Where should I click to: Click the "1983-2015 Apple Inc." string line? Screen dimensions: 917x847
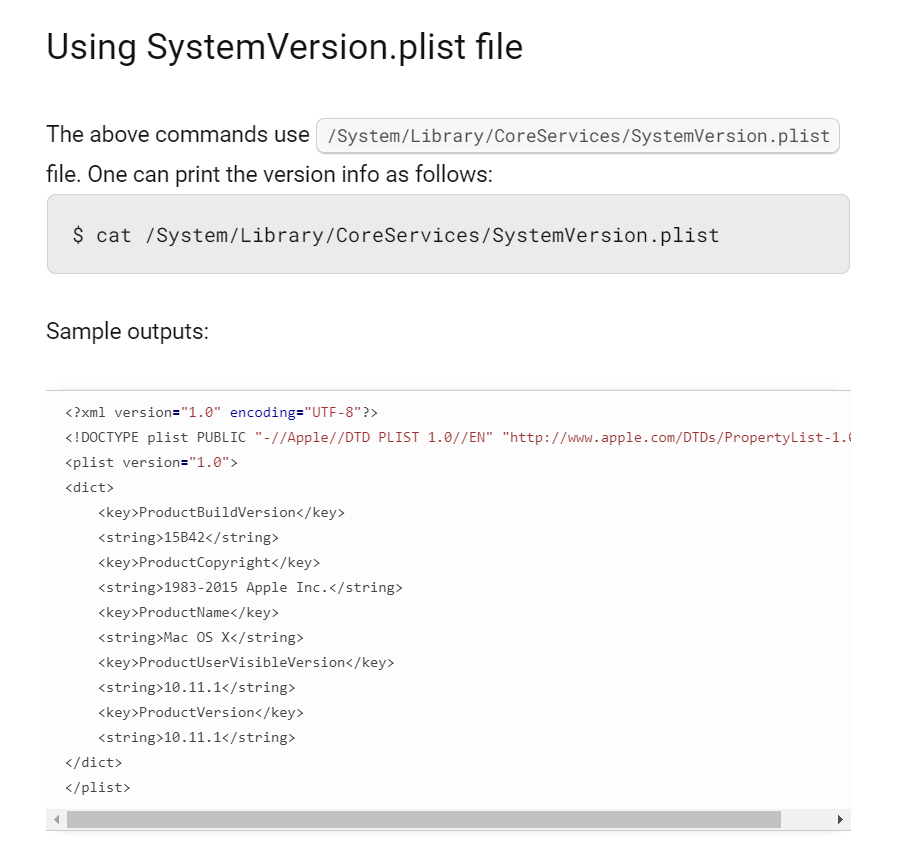250,587
